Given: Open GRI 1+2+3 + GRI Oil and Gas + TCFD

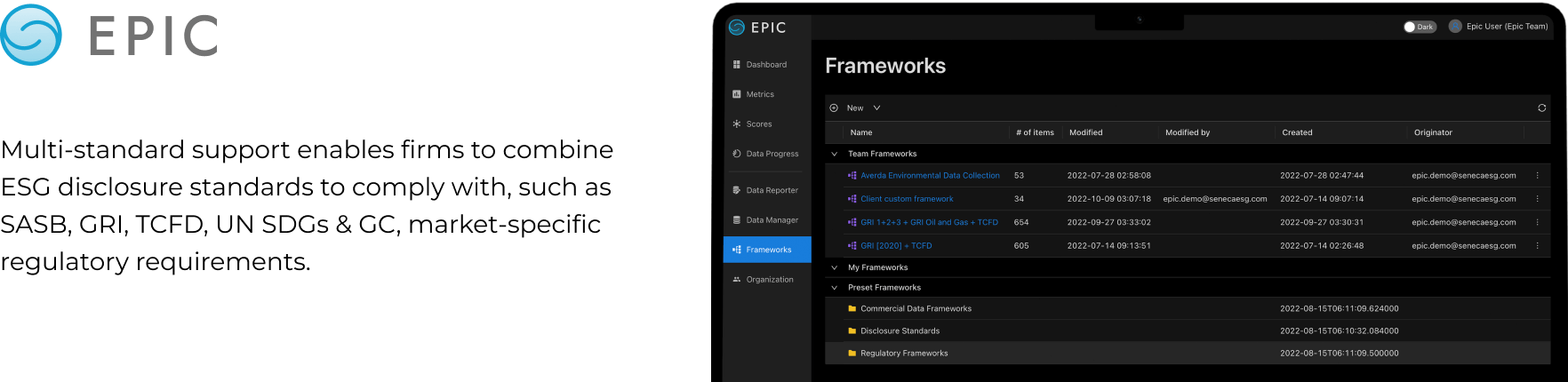Looking at the screenshot, I should (928, 222).
